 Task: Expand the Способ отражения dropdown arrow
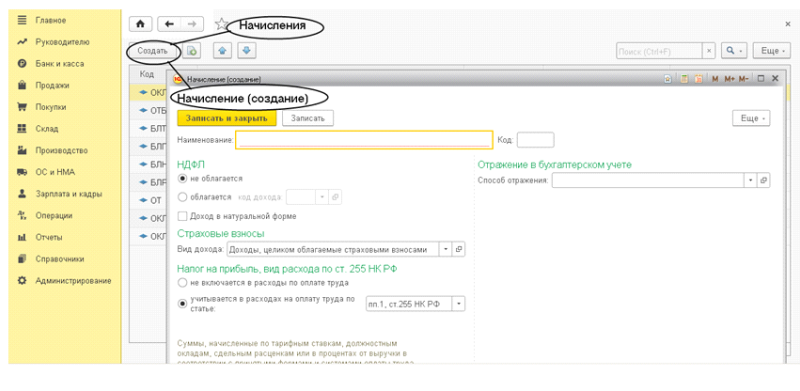(x=751, y=181)
